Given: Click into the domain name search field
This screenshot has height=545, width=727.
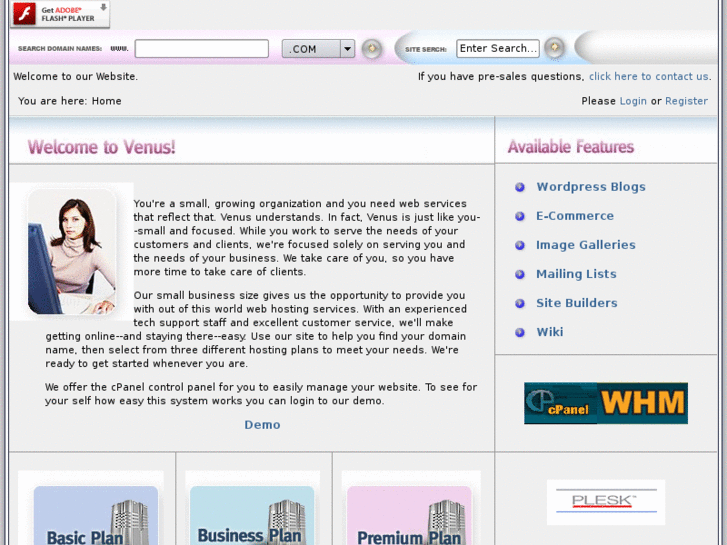Looking at the screenshot, I should pyautogui.click(x=202, y=49).
